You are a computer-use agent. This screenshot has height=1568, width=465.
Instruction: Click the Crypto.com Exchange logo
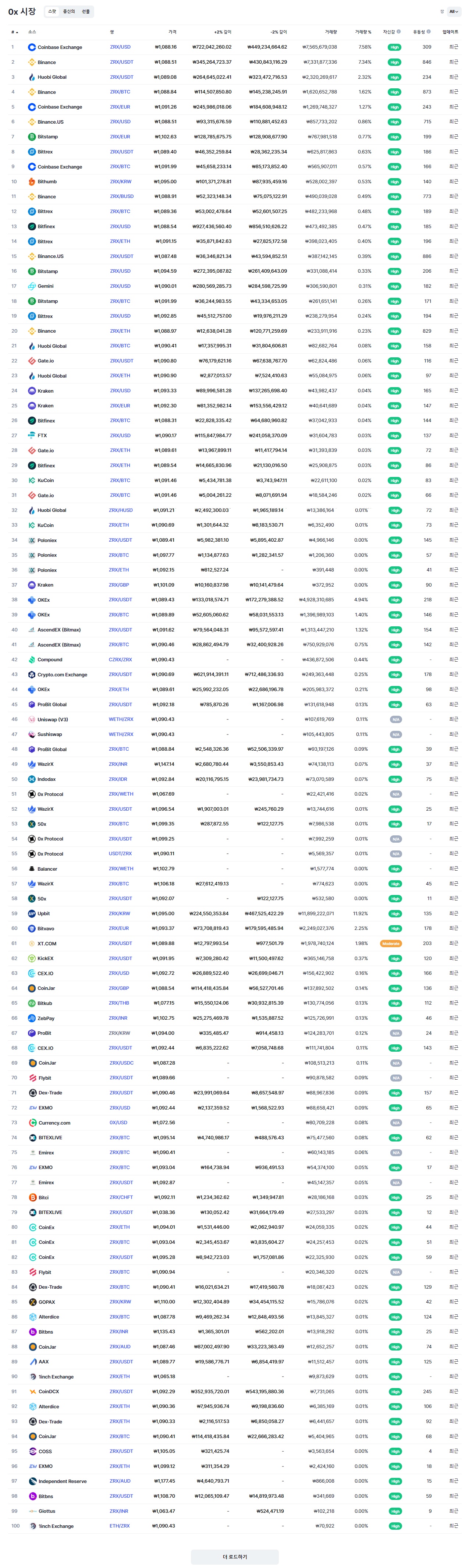32,675
